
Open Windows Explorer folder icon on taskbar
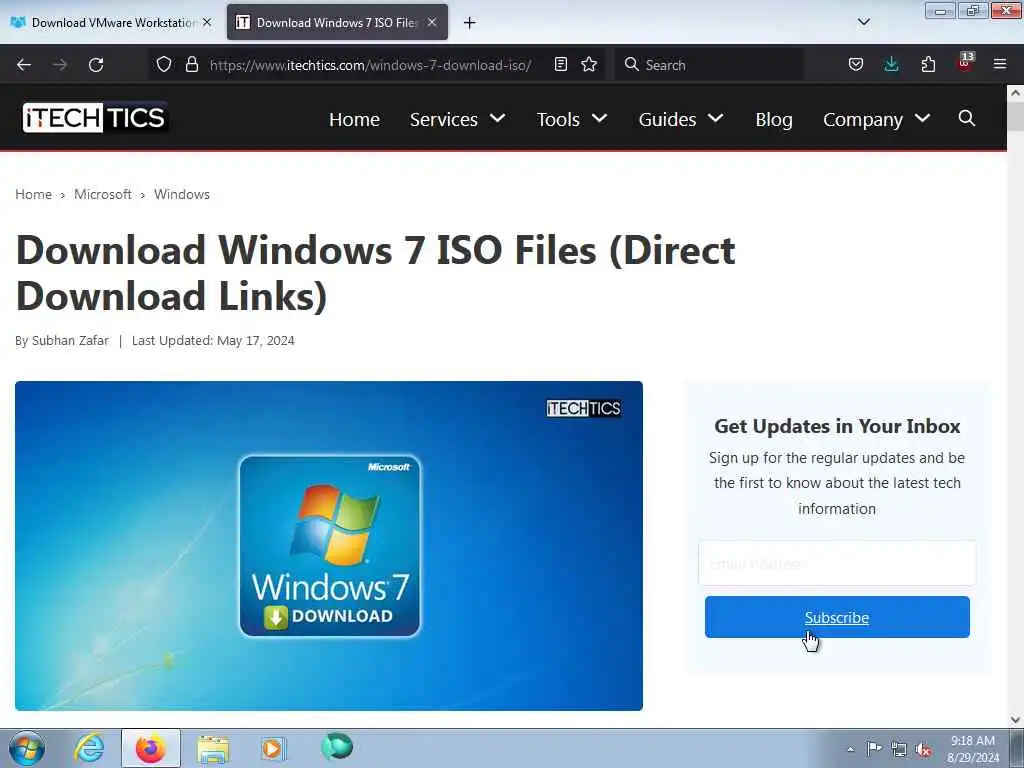pos(213,749)
